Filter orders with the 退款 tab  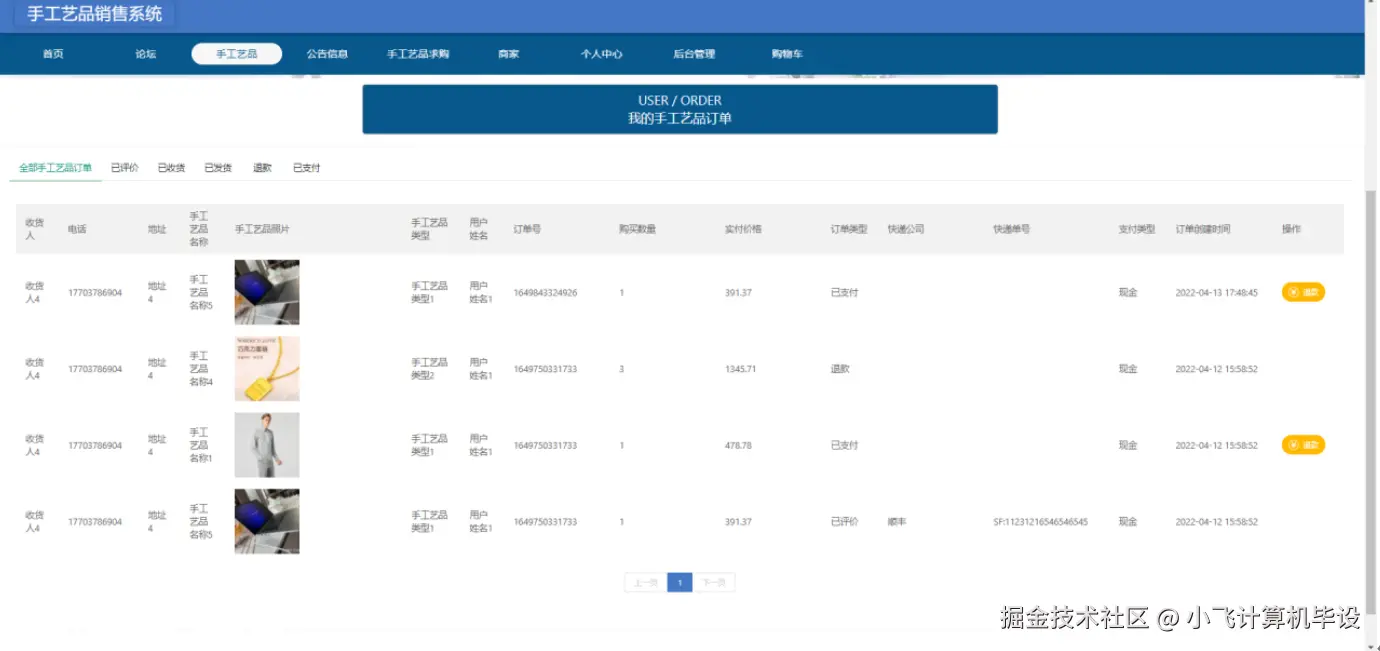[262, 168]
